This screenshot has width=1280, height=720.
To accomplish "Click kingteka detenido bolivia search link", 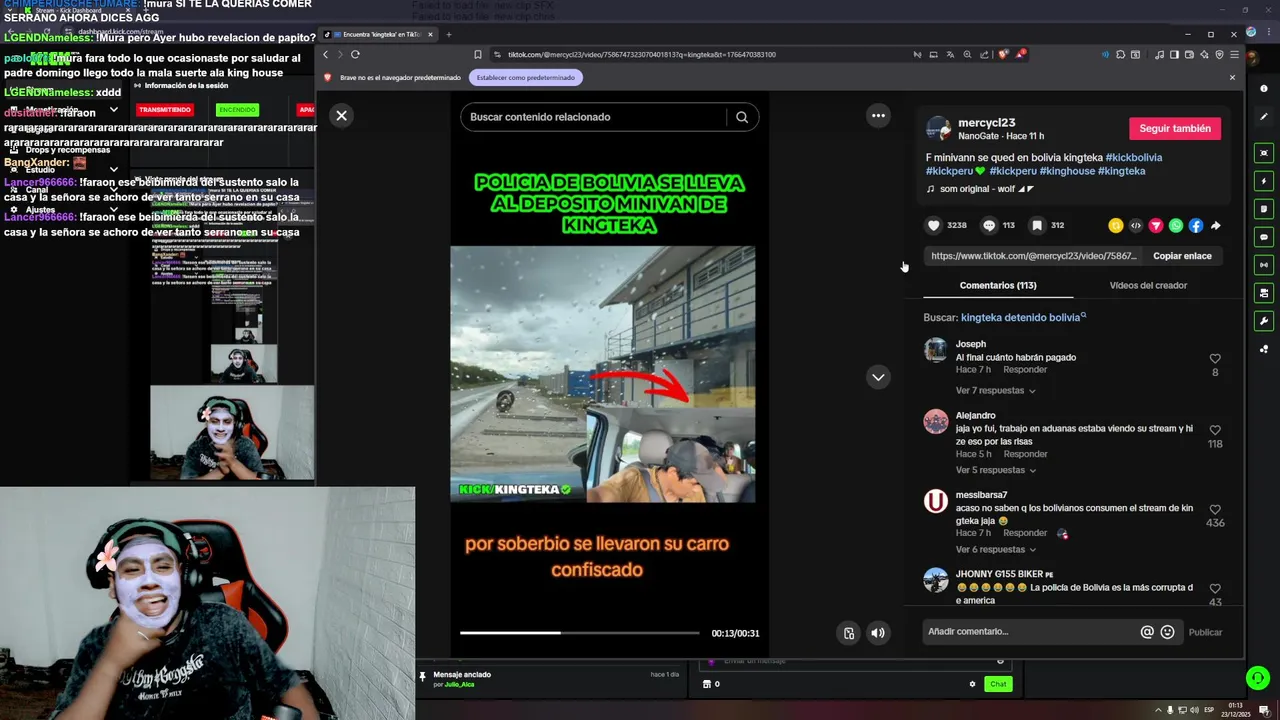I will [x=1023, y=317].
